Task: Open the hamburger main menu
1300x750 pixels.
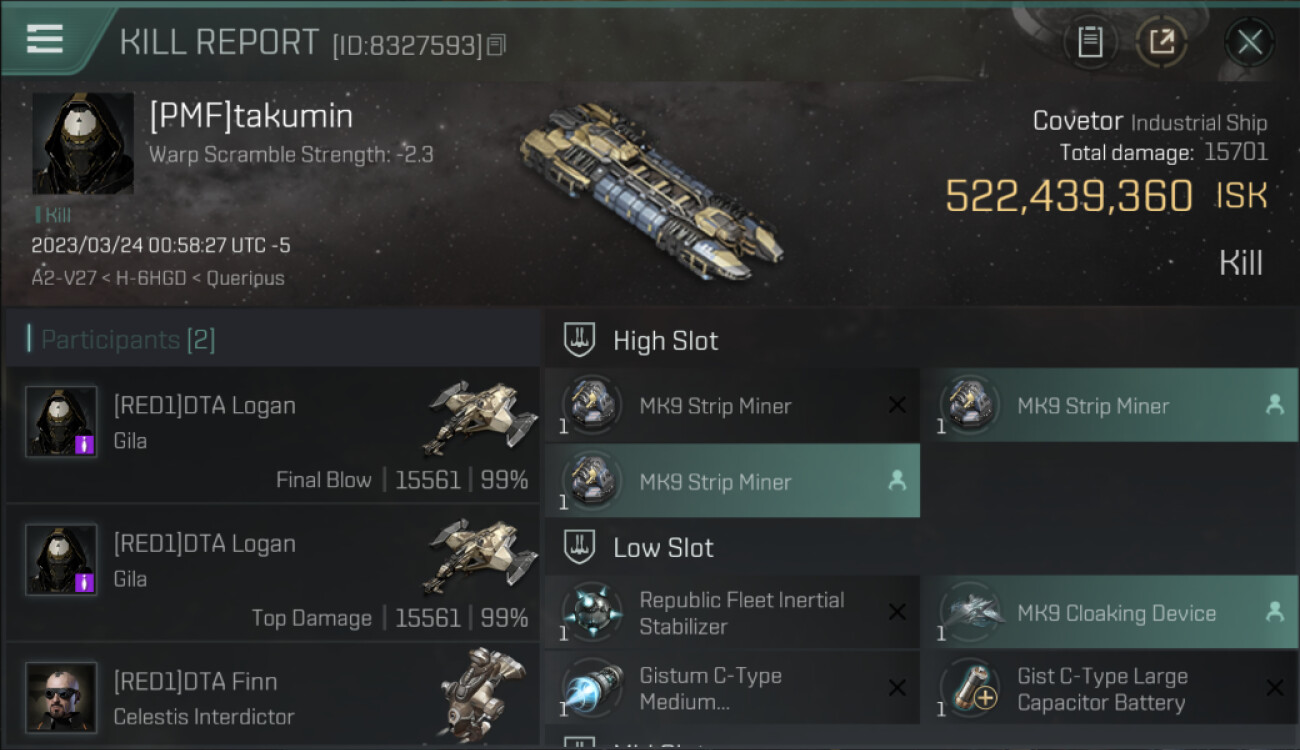Action: coord(45,38)
